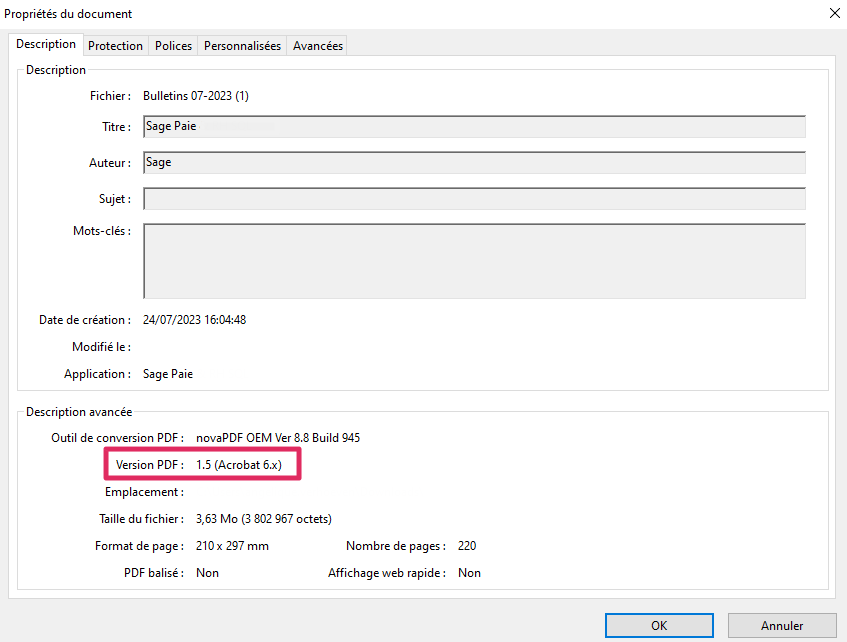Click the Affichage web rapide Non value
The width and height of the screenshot is (847, 642).
point(469,573)
